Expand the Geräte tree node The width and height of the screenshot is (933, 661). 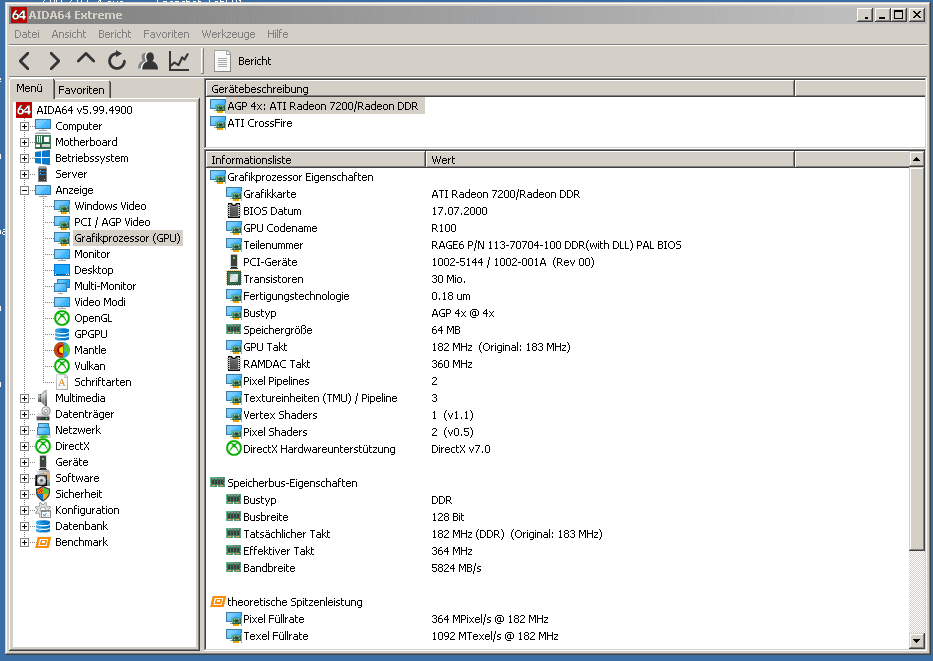24,462
